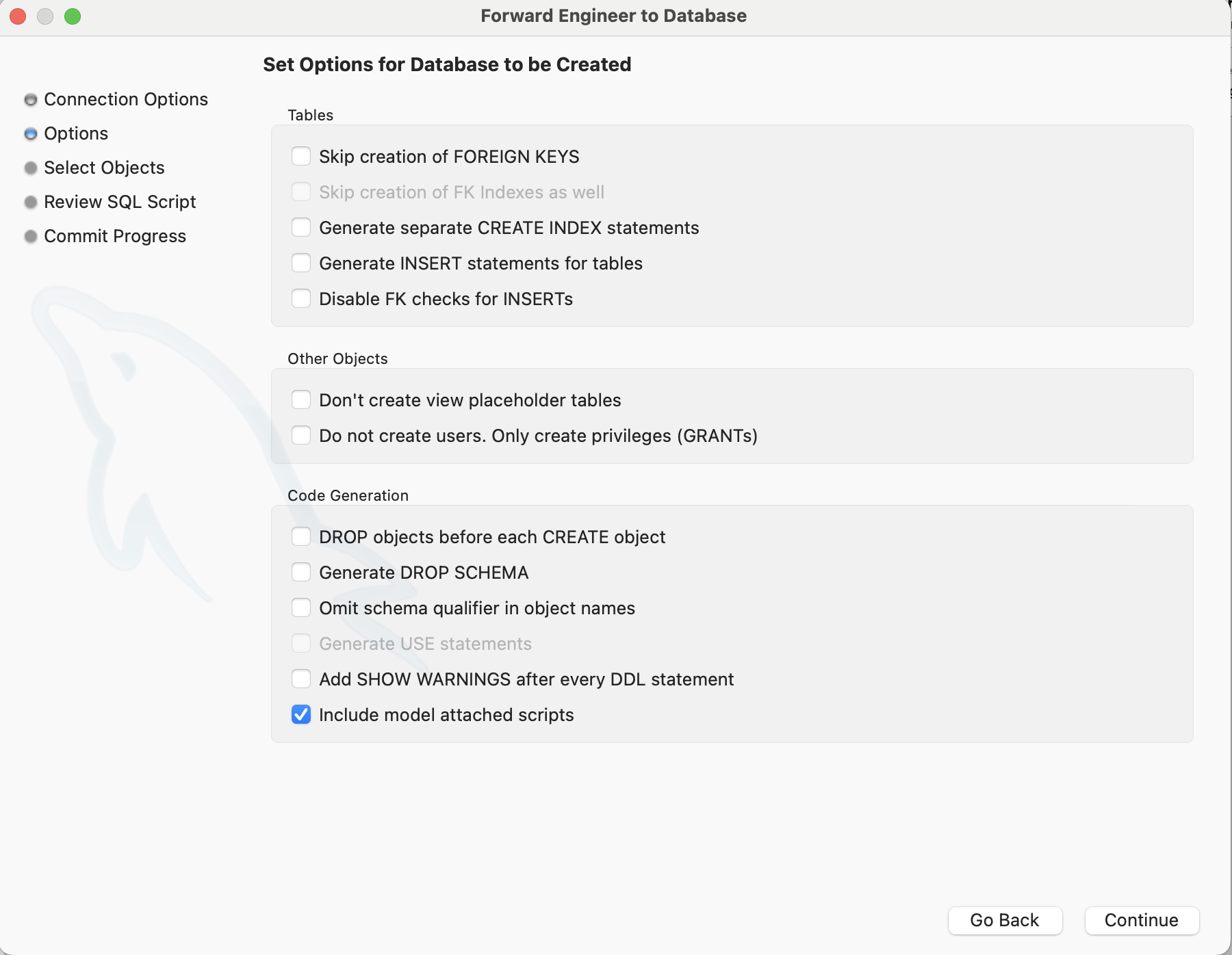Click the Other Objects section heading

pos(337,358)
